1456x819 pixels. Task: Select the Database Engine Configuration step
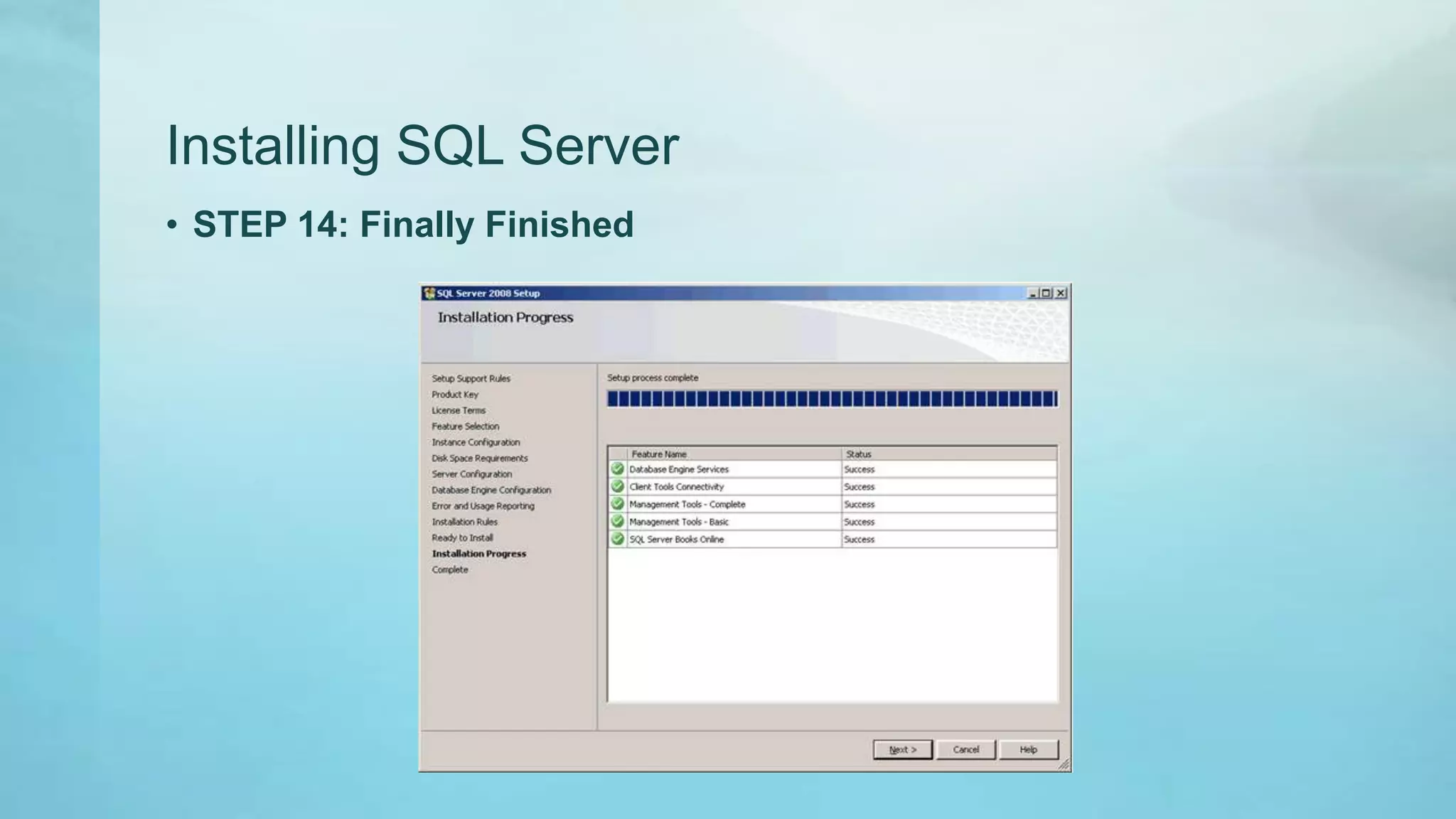tap(491, 490)
